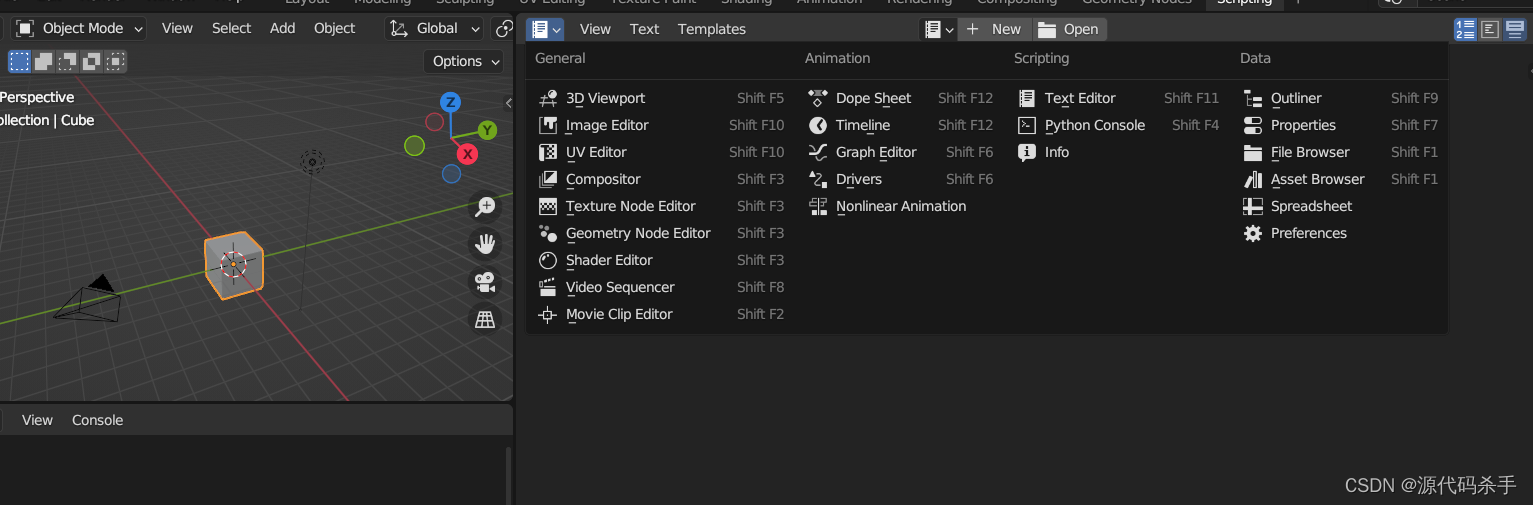This screenshot has height=505, width=1533.
Task: Click the red X axis gizmo
Action: click(467, 154)
